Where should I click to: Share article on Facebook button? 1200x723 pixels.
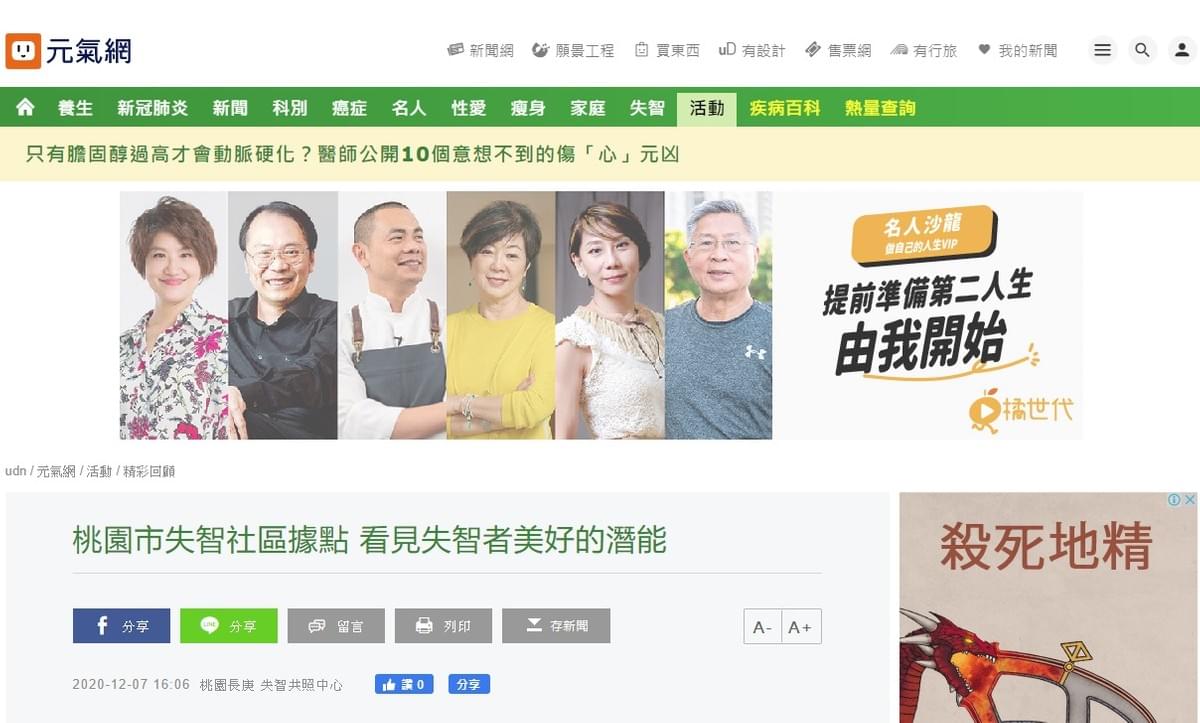tap(121, 626)
